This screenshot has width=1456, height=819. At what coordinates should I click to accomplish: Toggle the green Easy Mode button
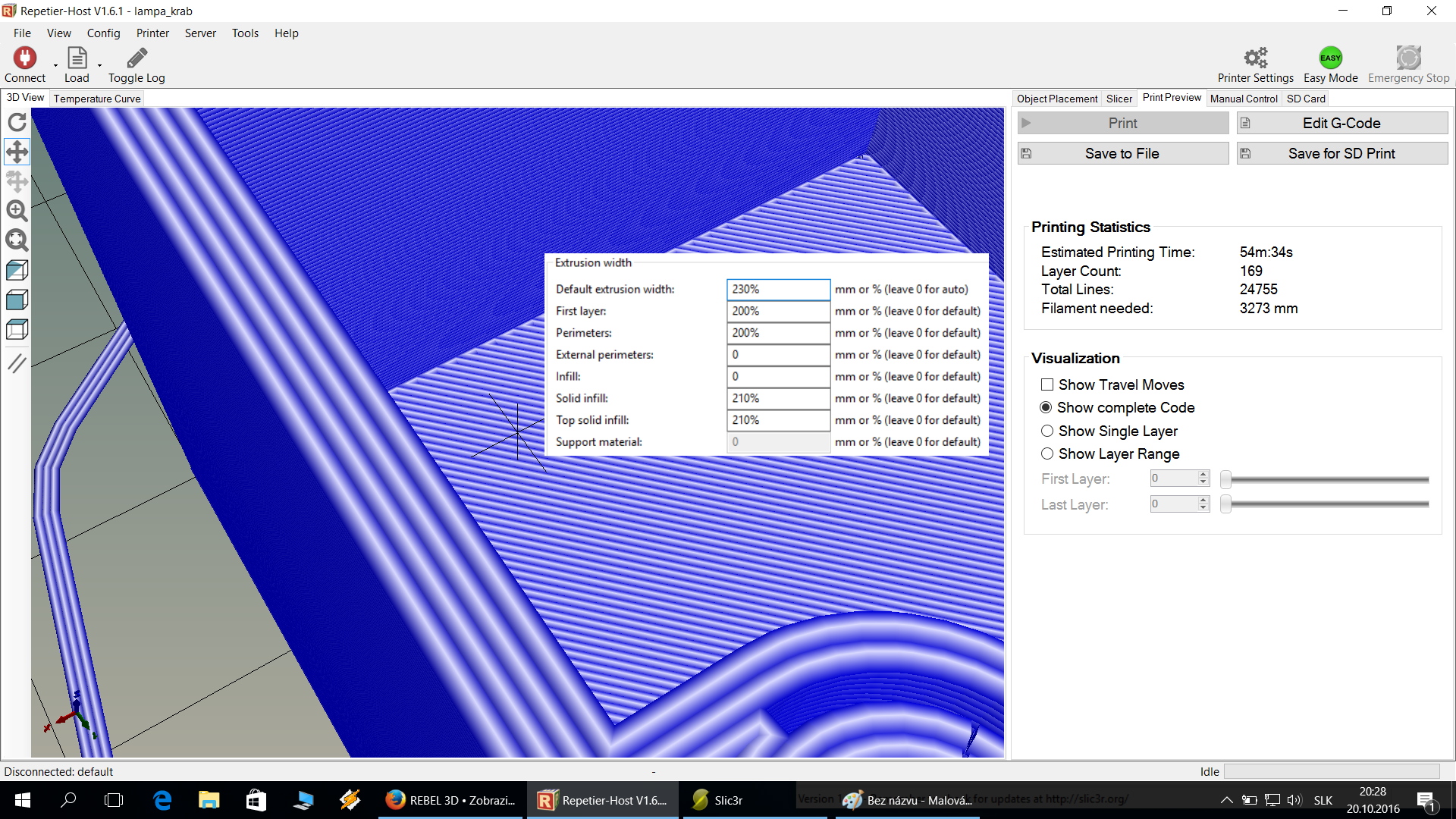click(1330, 58)
